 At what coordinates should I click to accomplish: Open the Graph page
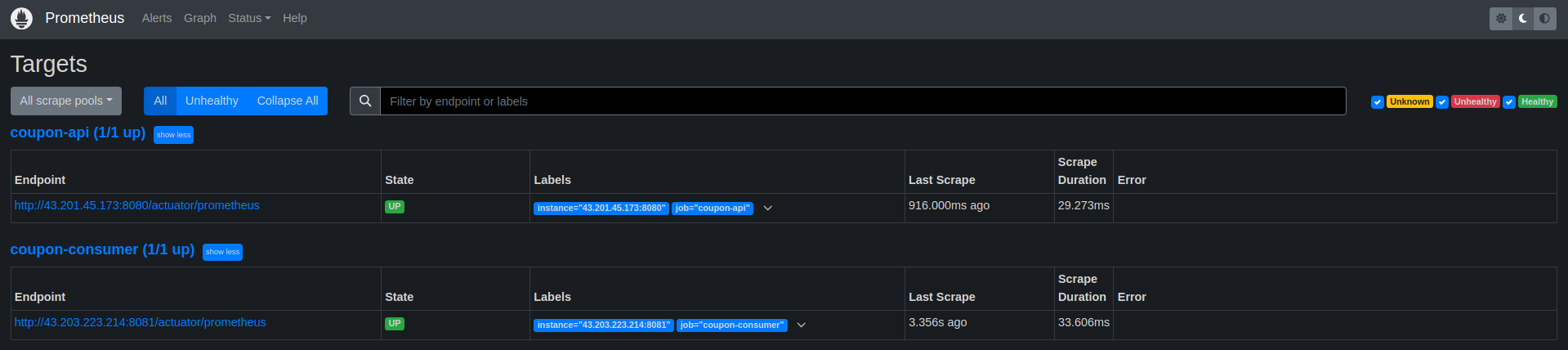click(x=200, y=18)
